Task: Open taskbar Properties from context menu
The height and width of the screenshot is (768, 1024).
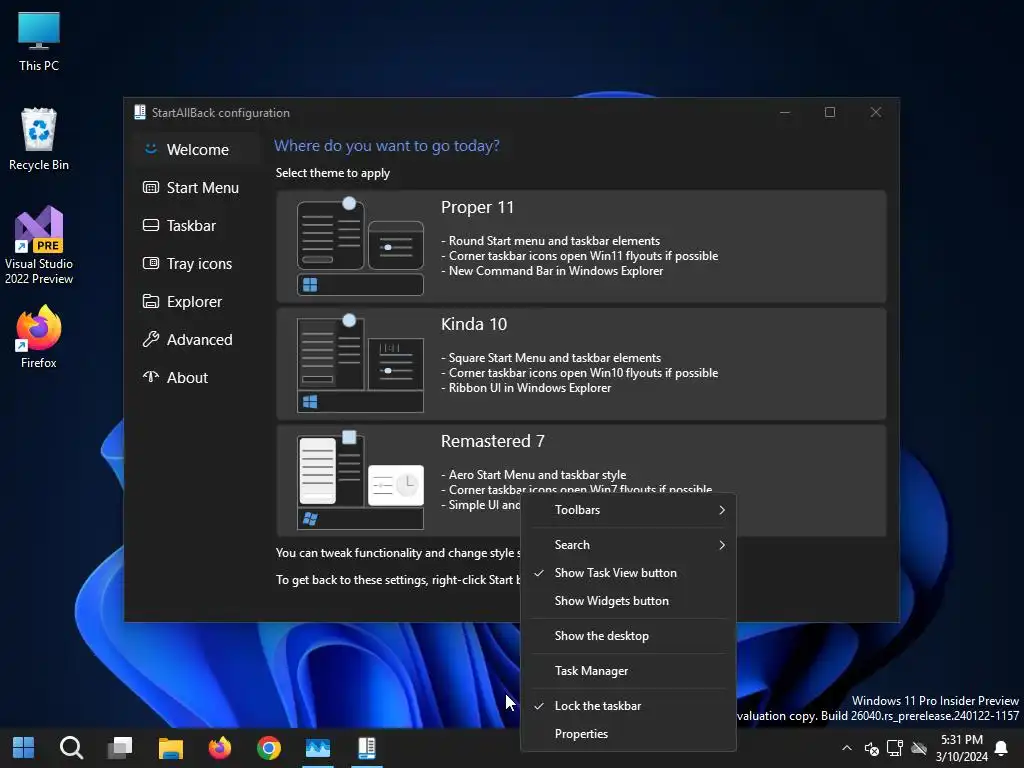Action: (x=628, y=734)
